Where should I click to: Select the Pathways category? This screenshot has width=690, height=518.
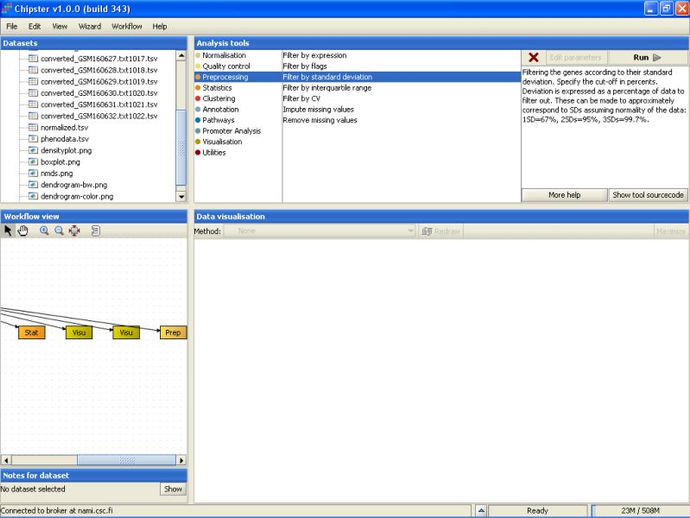218,120
